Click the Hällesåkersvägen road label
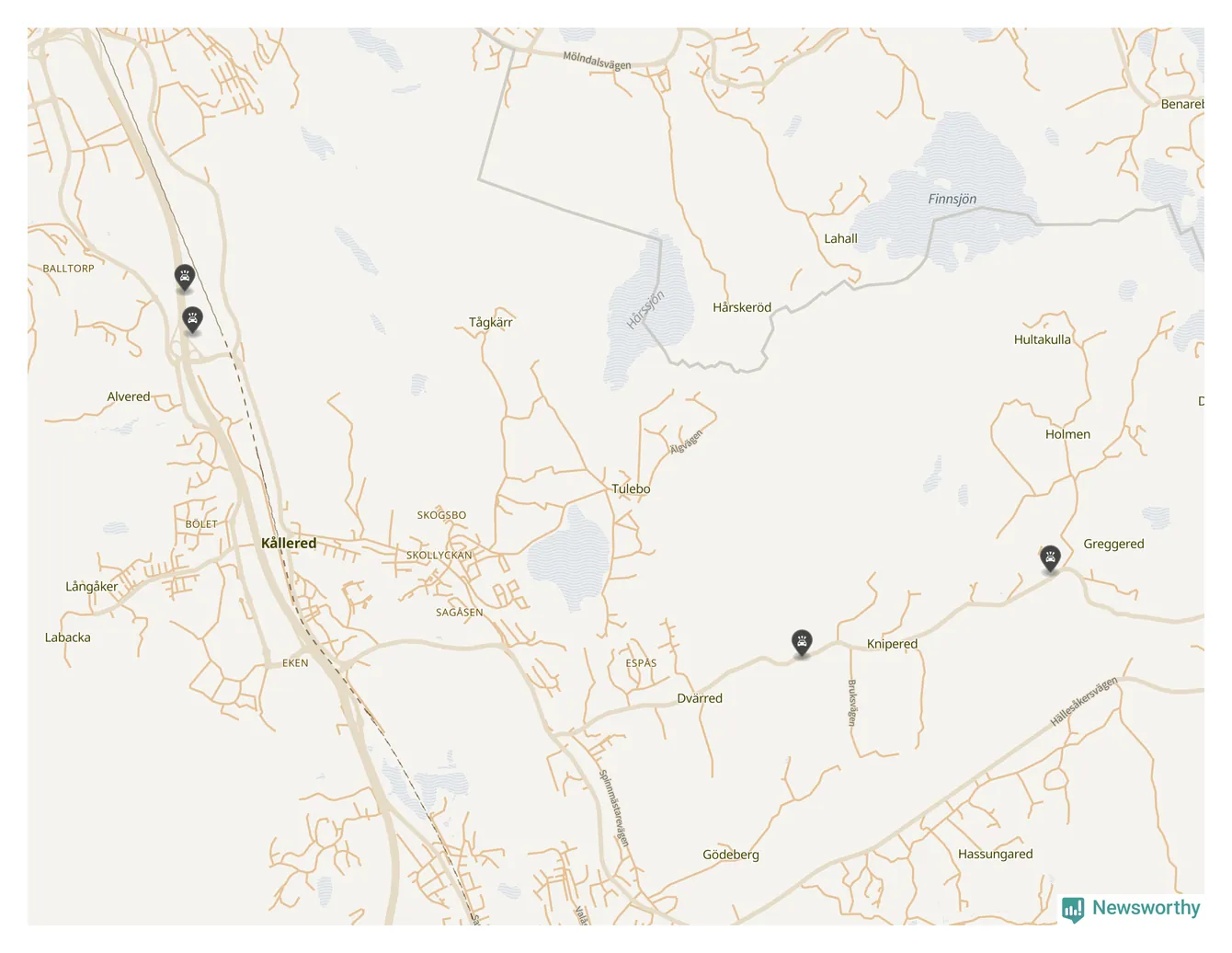The image size is (1232, 953). point(1084,701)
